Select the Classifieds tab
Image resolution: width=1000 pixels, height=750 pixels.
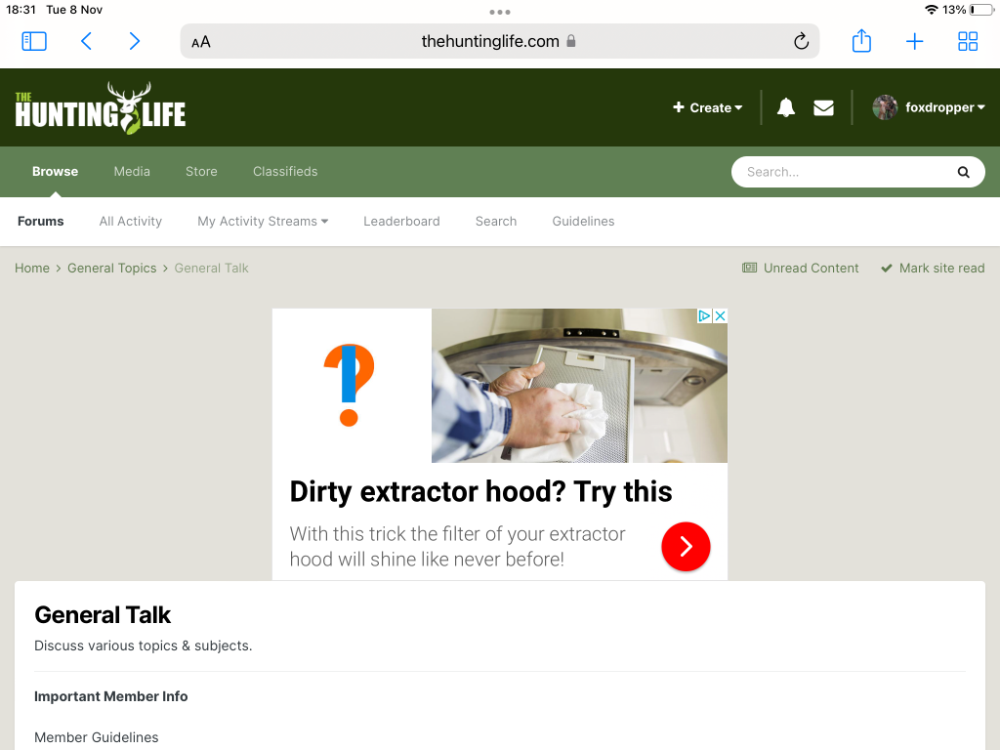tap(285, 172)
